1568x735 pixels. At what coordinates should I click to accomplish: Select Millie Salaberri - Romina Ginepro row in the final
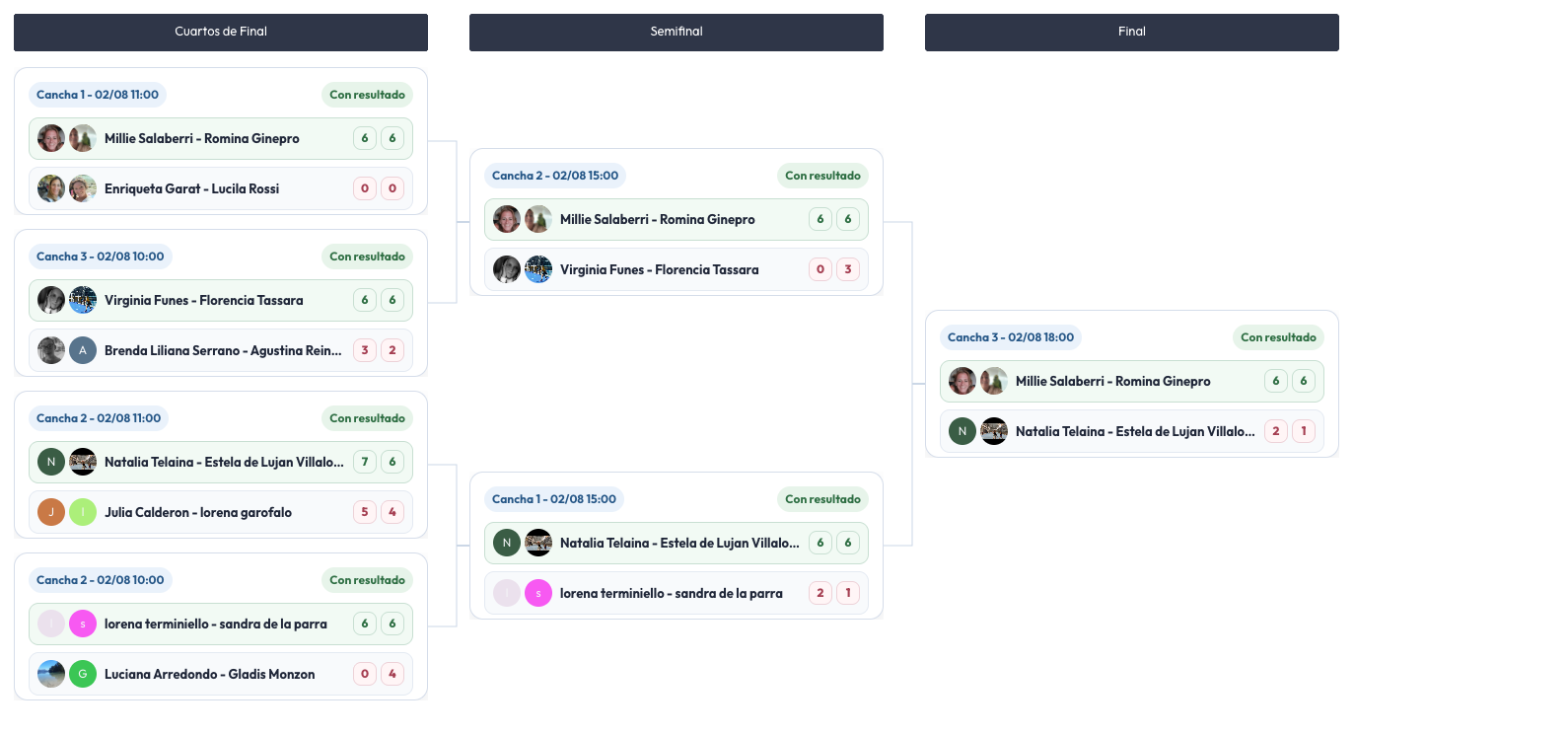(x=1132, y=381)
